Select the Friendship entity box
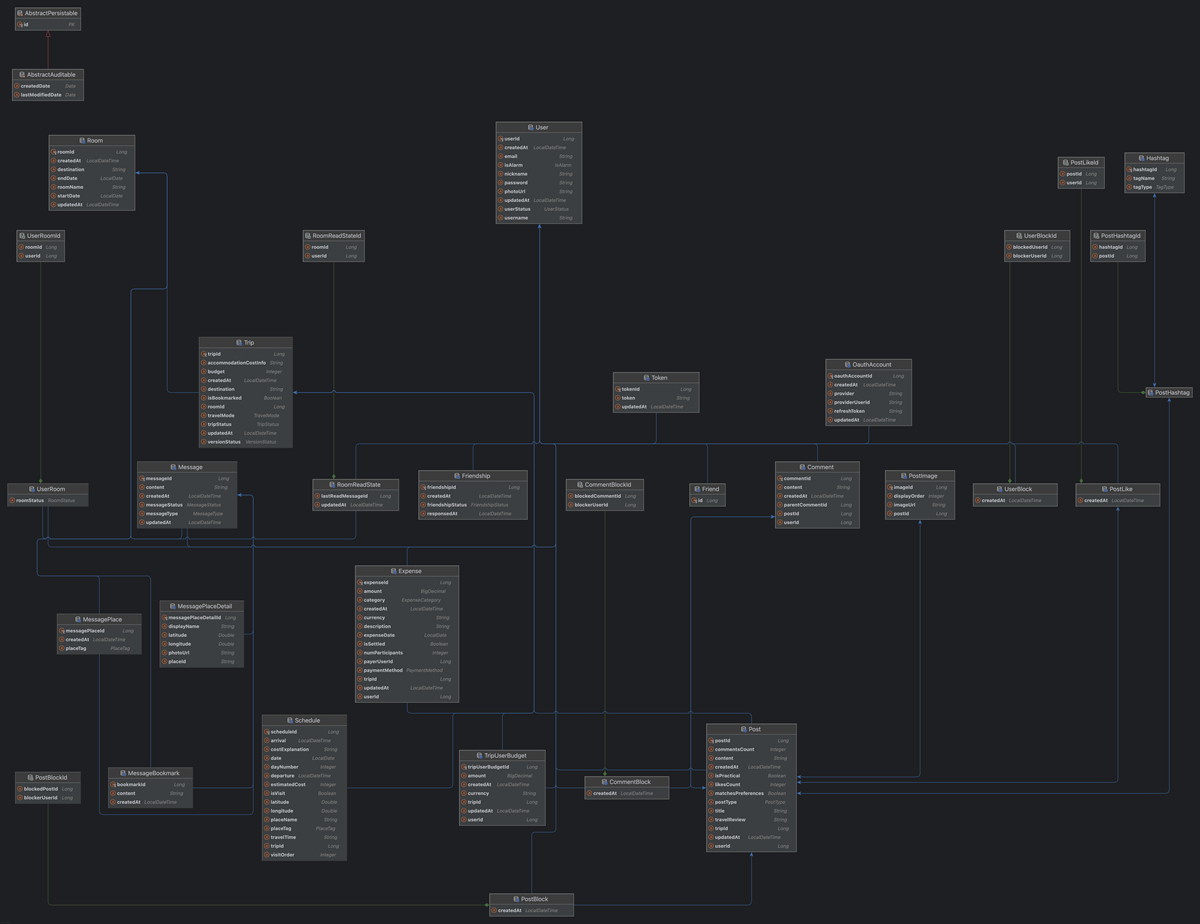 (473, 490)
